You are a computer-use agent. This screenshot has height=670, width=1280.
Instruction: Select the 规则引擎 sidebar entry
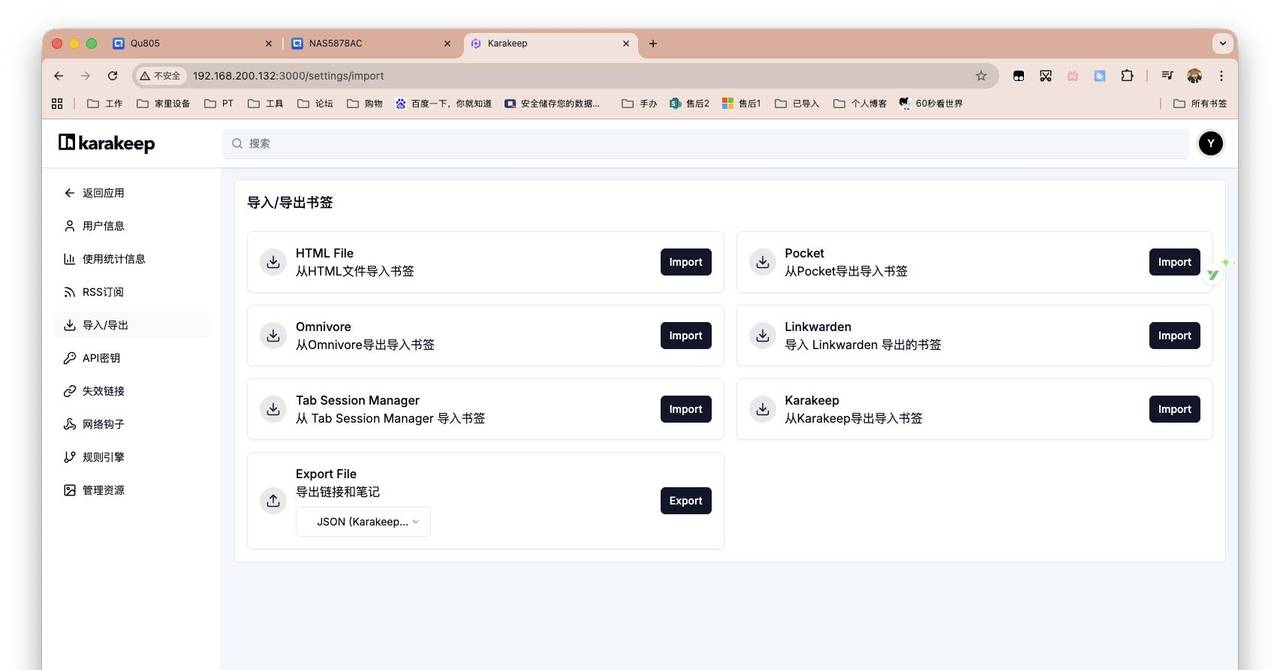point(100,456)
